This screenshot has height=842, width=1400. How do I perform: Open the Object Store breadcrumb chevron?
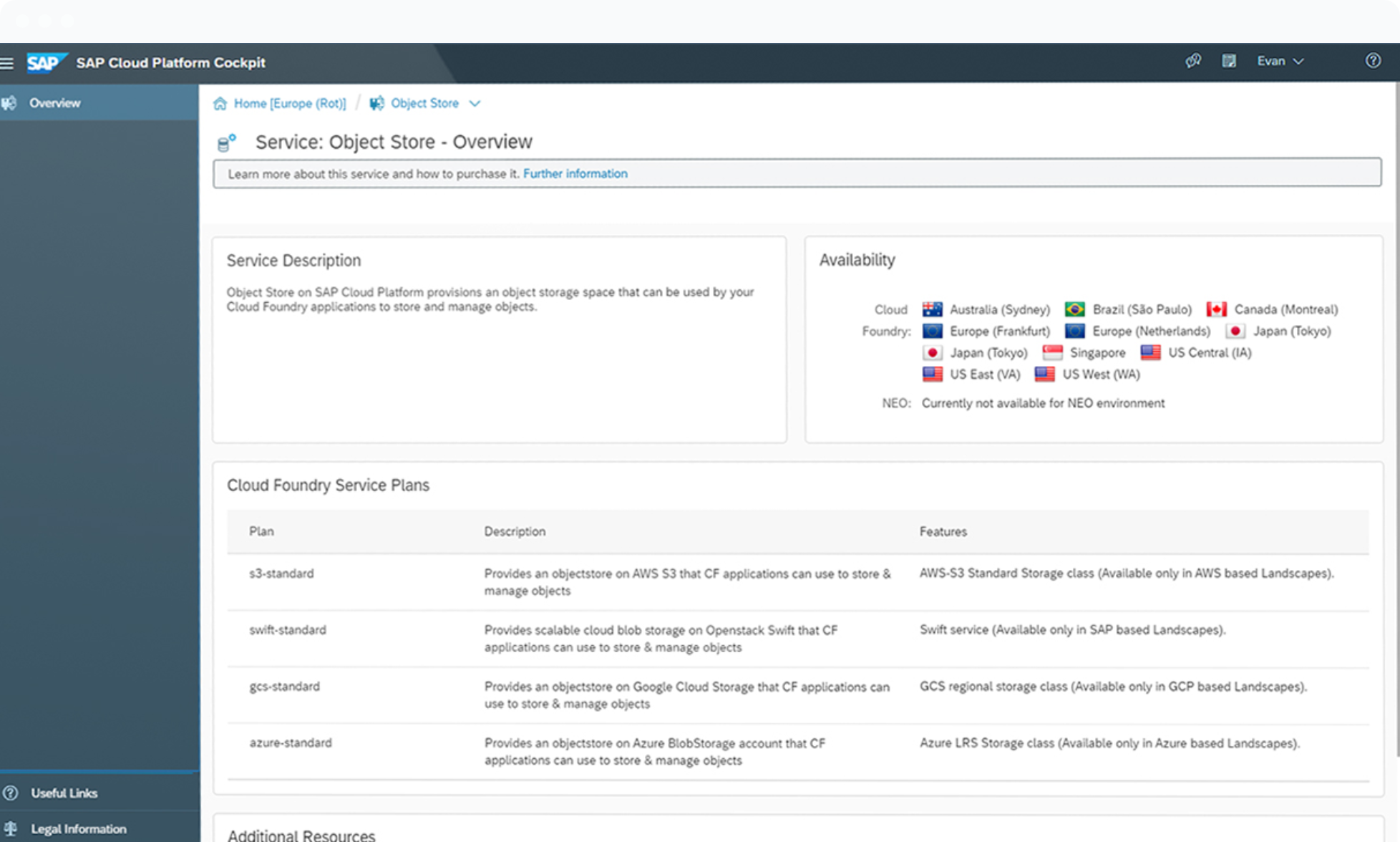[x=475, y=104]
